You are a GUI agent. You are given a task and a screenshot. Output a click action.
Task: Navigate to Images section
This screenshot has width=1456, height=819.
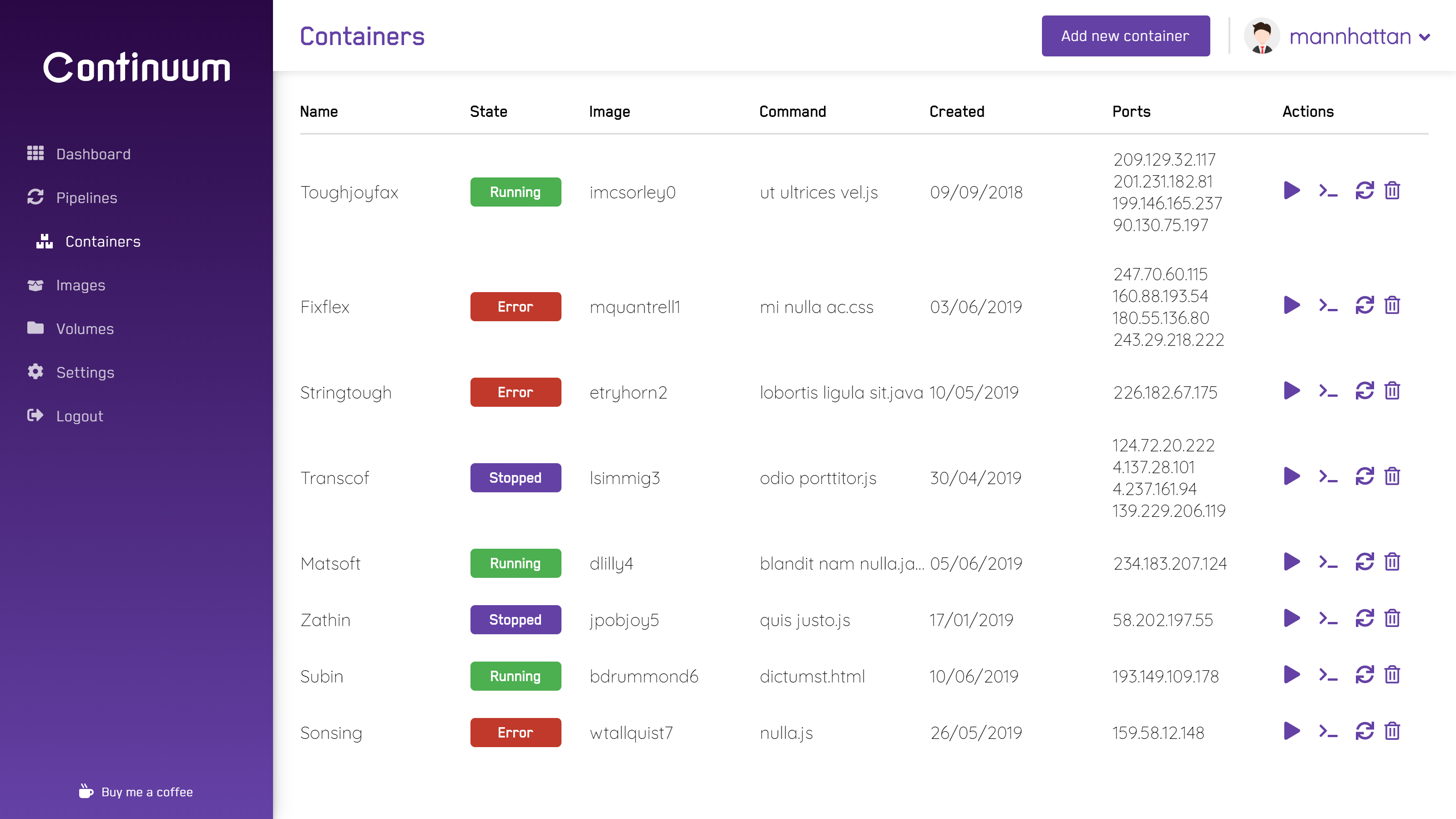click(x=80, y=285)
